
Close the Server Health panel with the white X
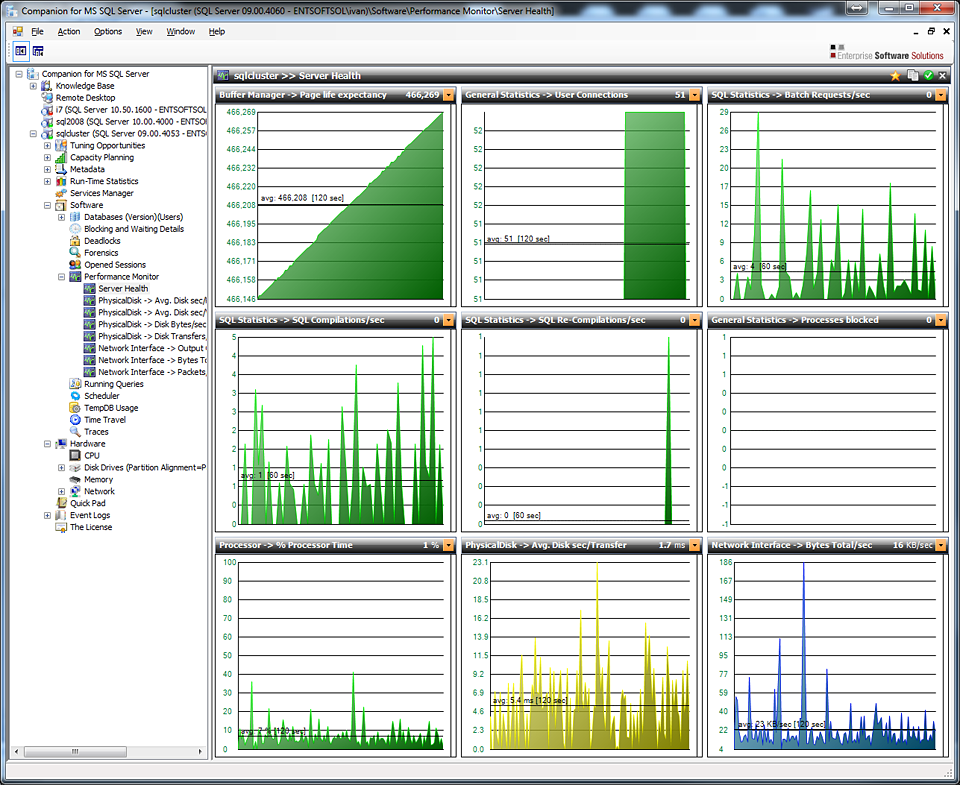coord(943,76)
